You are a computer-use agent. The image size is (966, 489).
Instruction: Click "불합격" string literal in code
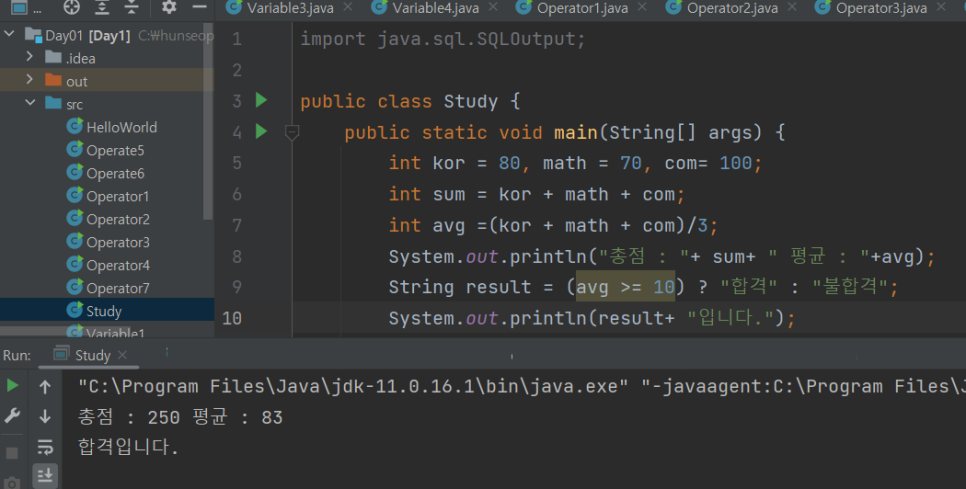(850, 286)
